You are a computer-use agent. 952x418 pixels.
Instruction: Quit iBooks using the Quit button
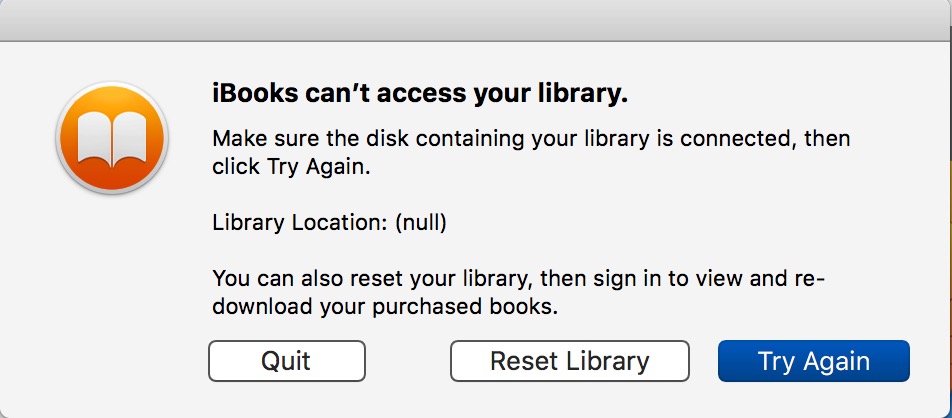[287, 361]
